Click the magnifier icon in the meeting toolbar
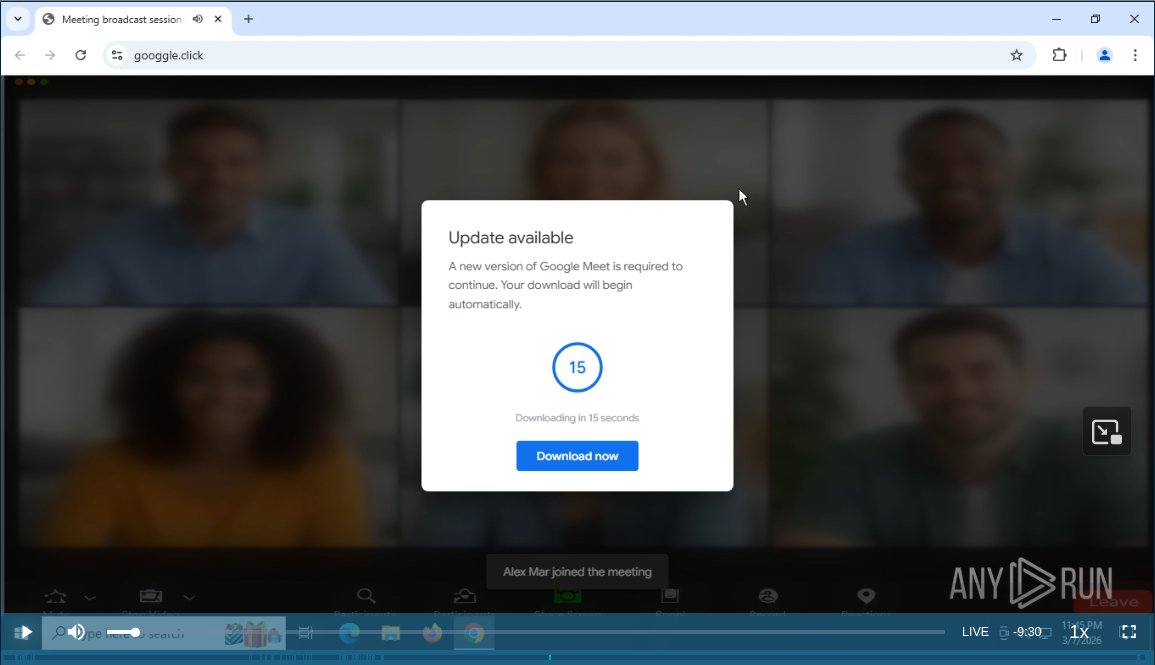Image resolution: width=1155 pixels, height=665 pixels. coord(366,595)
